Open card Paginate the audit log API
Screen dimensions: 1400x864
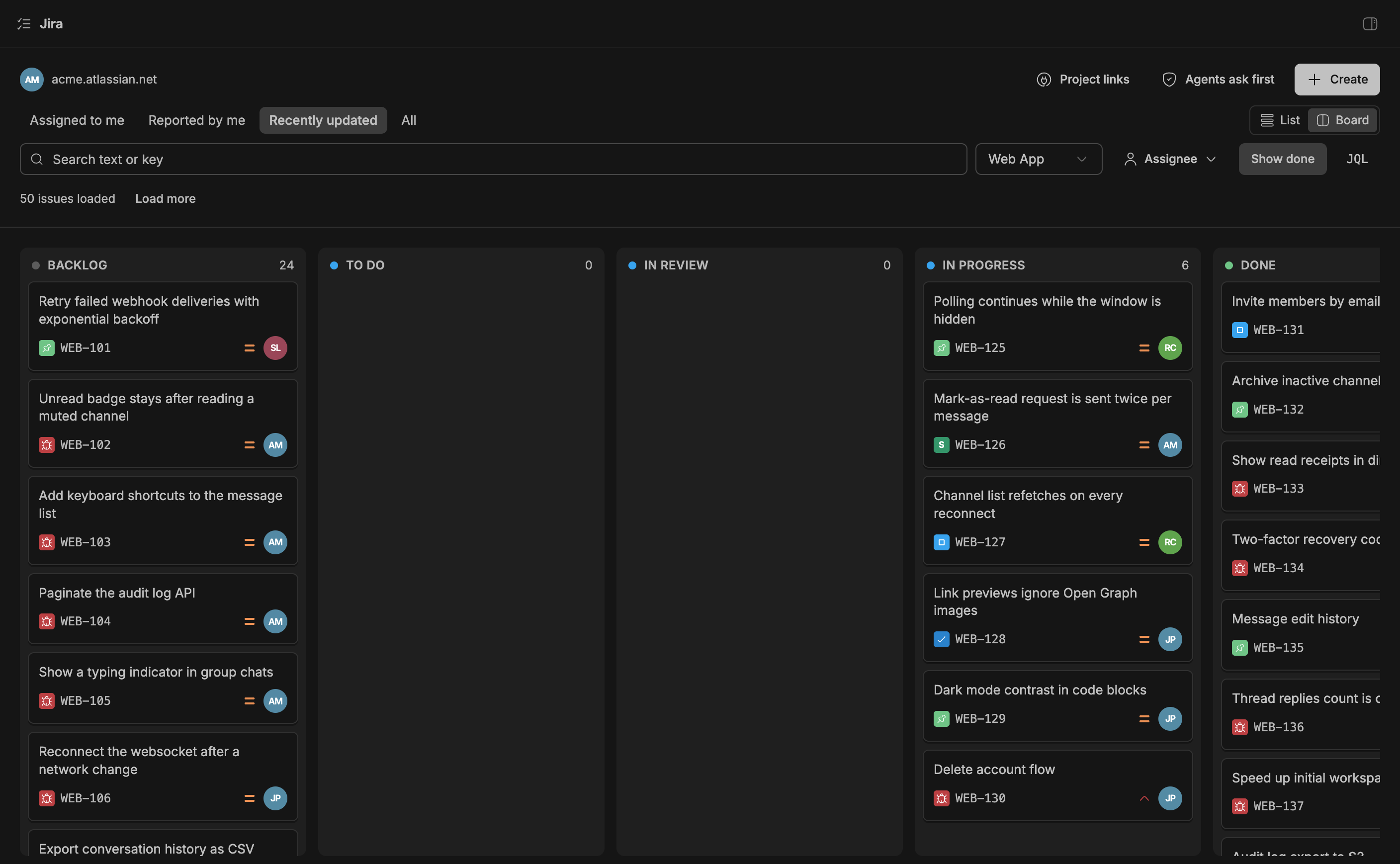tap(163, 608)
